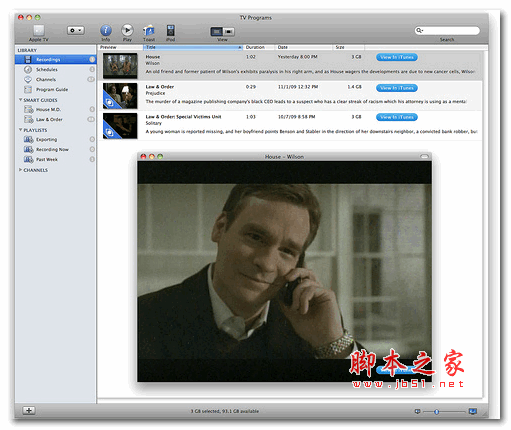Switch to the left View mode segment
The image size is (511, 430).
point(217,31)
